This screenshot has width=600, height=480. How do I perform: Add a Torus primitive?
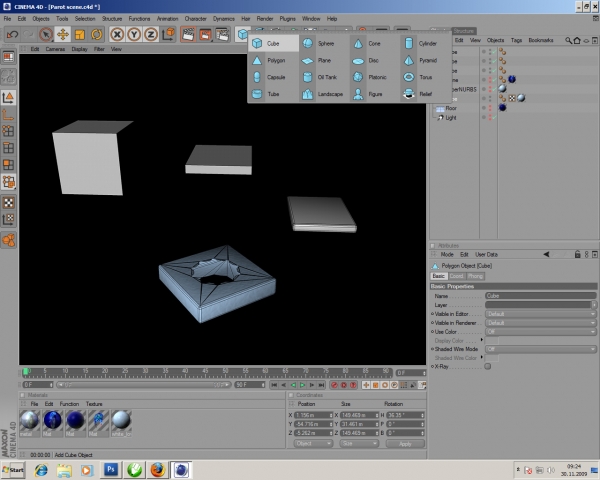tap(424, 77)
